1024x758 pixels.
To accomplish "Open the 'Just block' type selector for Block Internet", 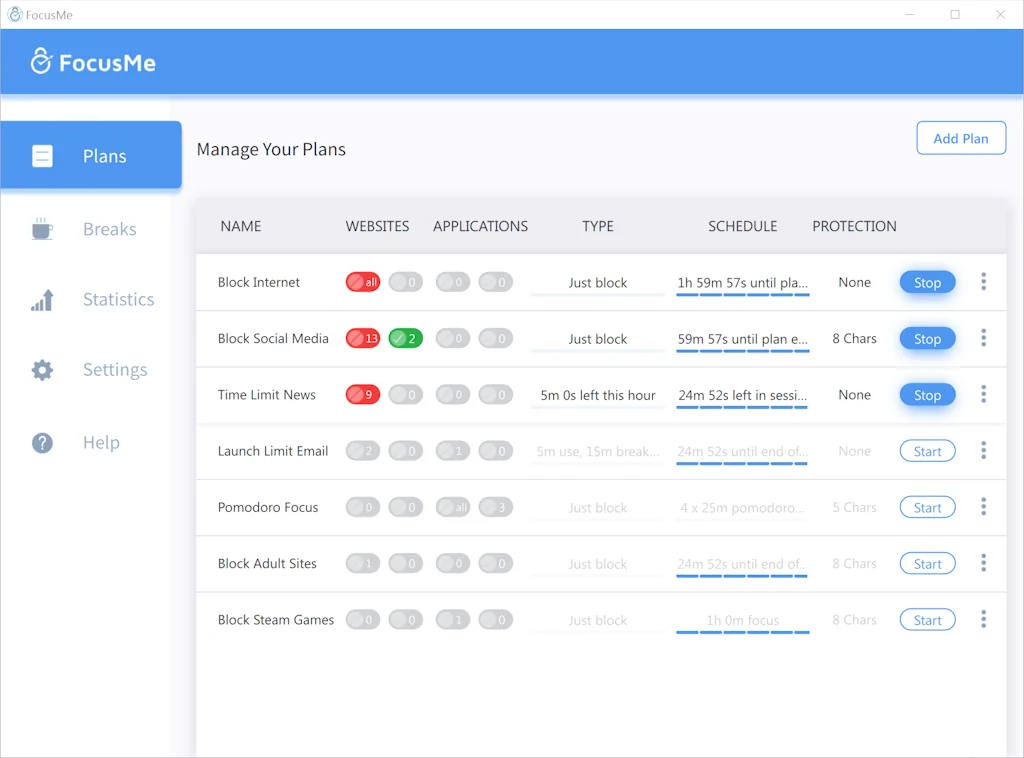I will click(597, 282).
